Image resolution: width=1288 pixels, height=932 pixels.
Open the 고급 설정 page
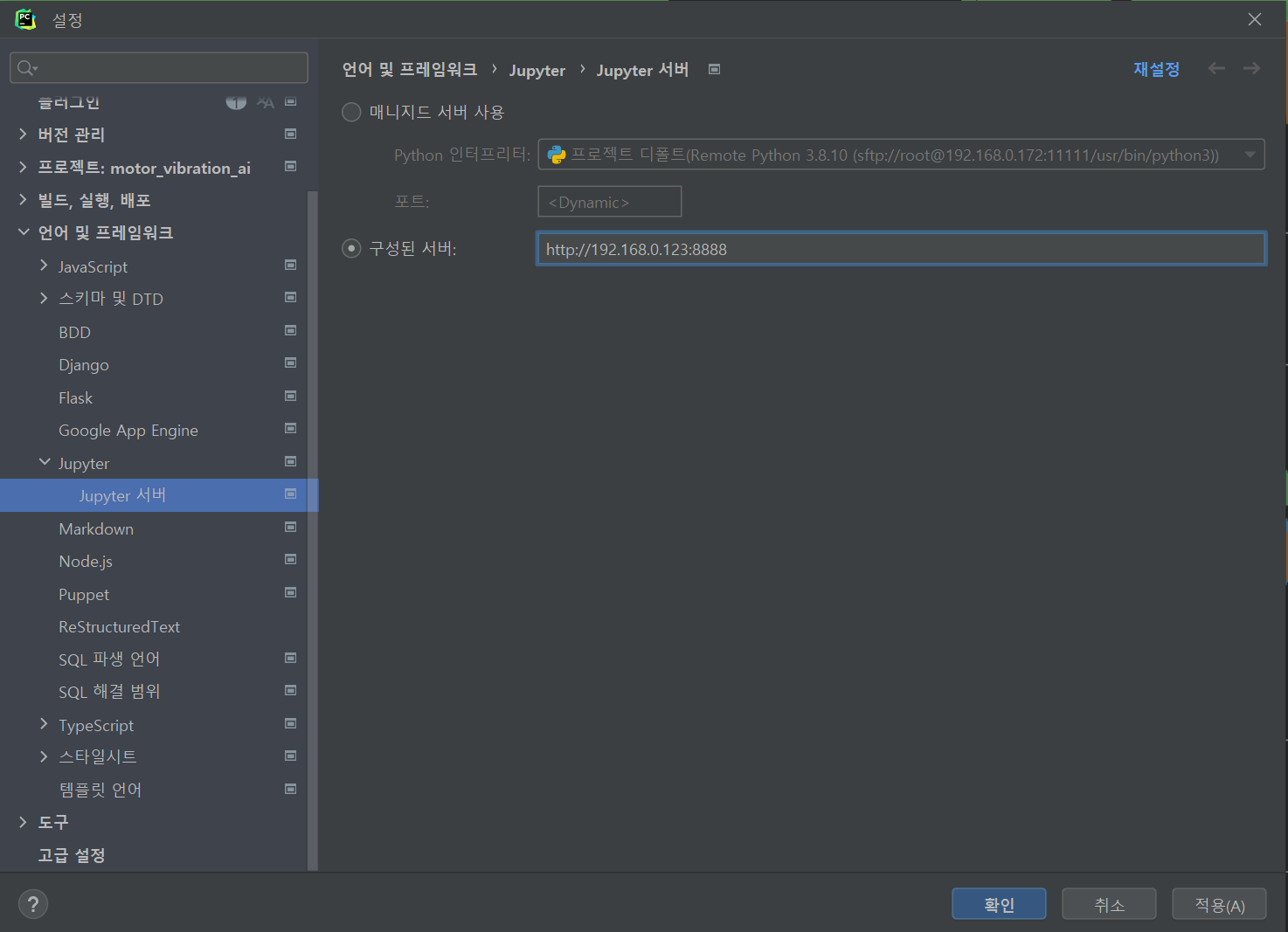[x=72, y=855]
